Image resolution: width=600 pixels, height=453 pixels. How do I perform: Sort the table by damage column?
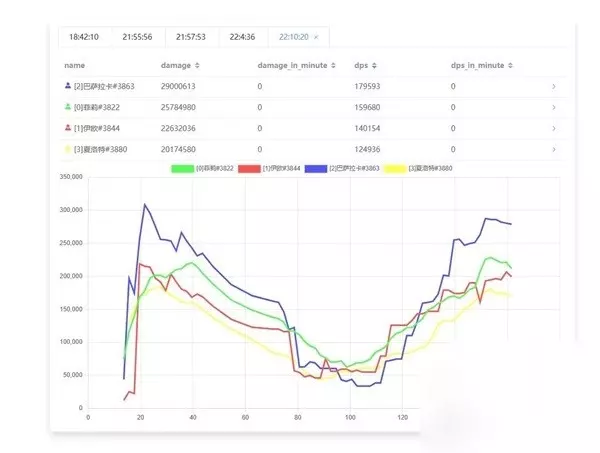[197, 65]
